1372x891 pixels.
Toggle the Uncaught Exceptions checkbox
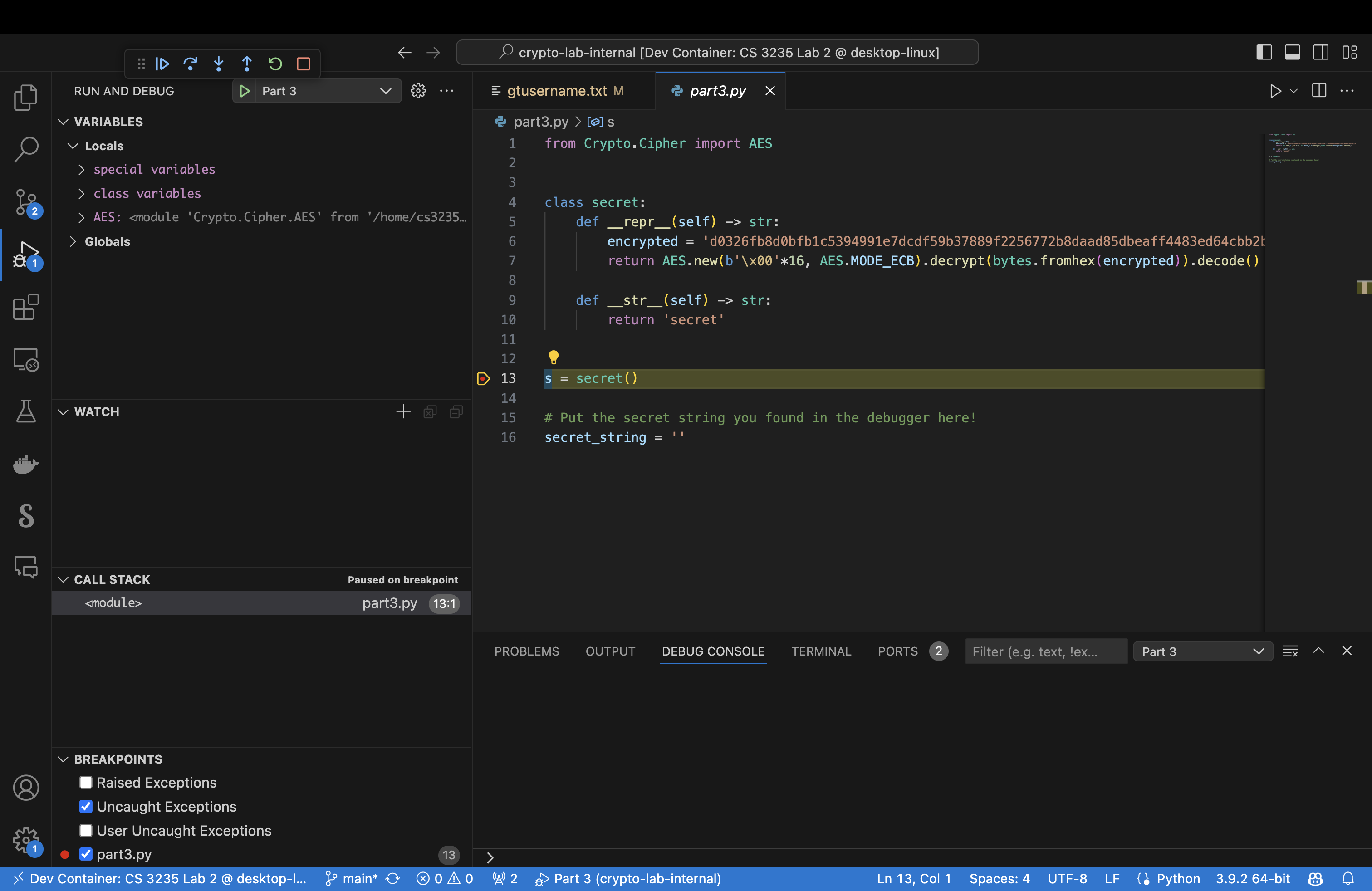click(x=85, y=806)
